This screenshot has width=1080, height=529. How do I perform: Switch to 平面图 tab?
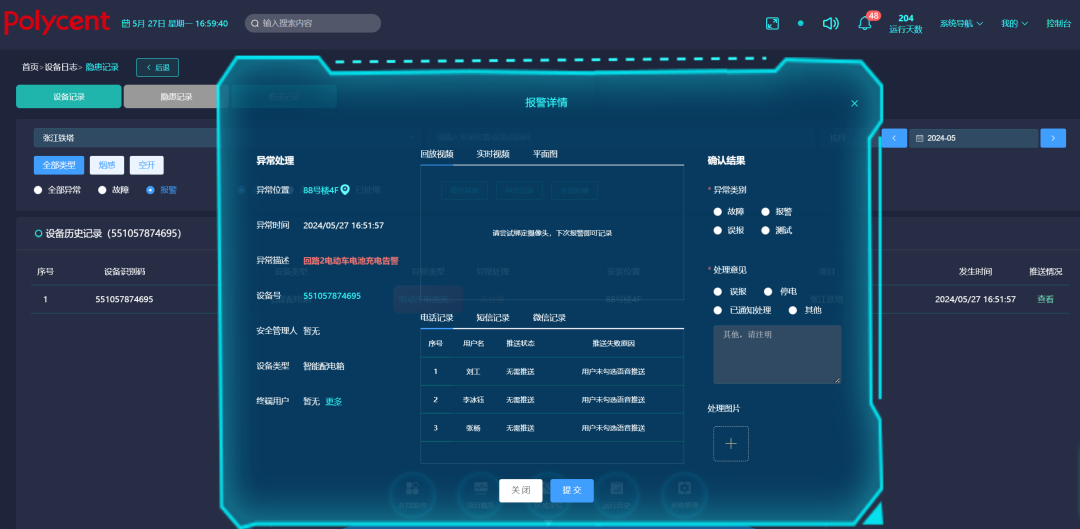click(x=545, y=154)
